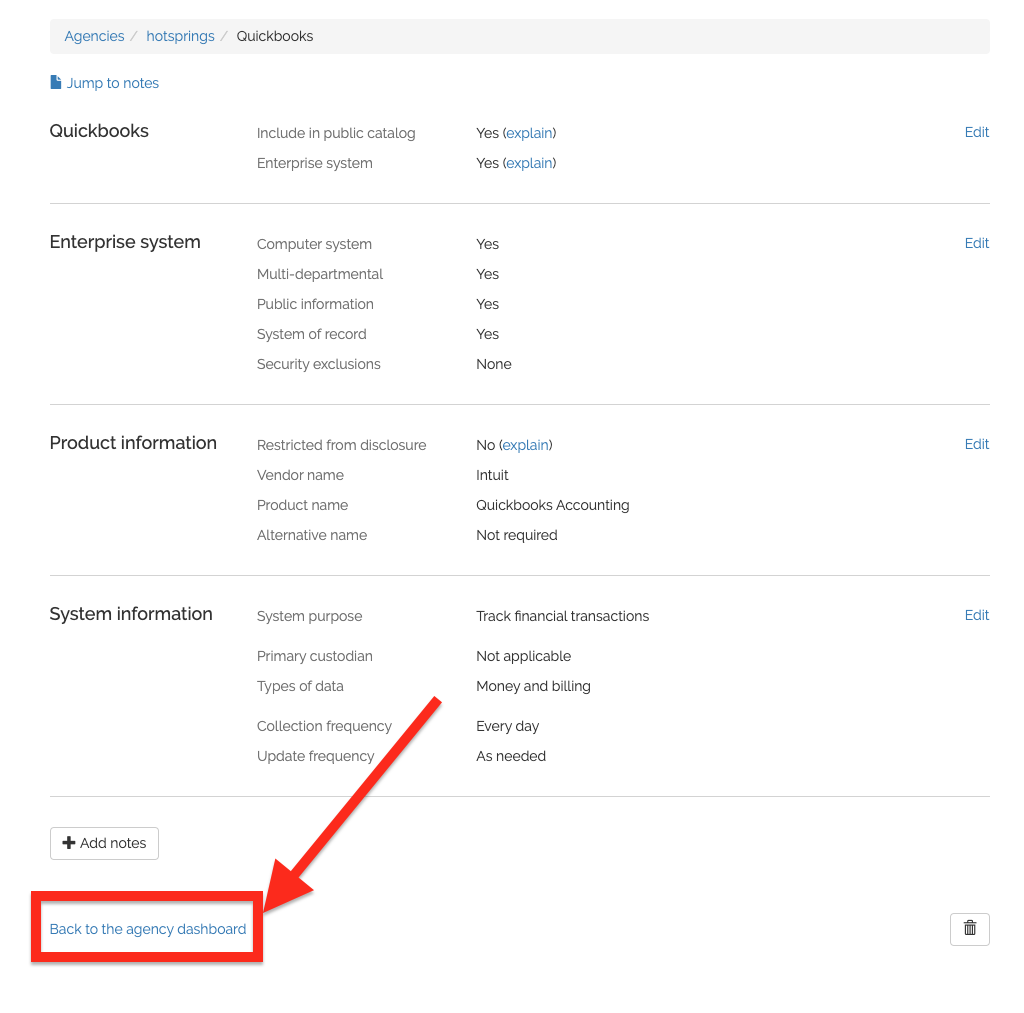This screenshot has width=1024, height=1013.
Task: Click the document icon beside Jump to notes
Action: [56, 82]
